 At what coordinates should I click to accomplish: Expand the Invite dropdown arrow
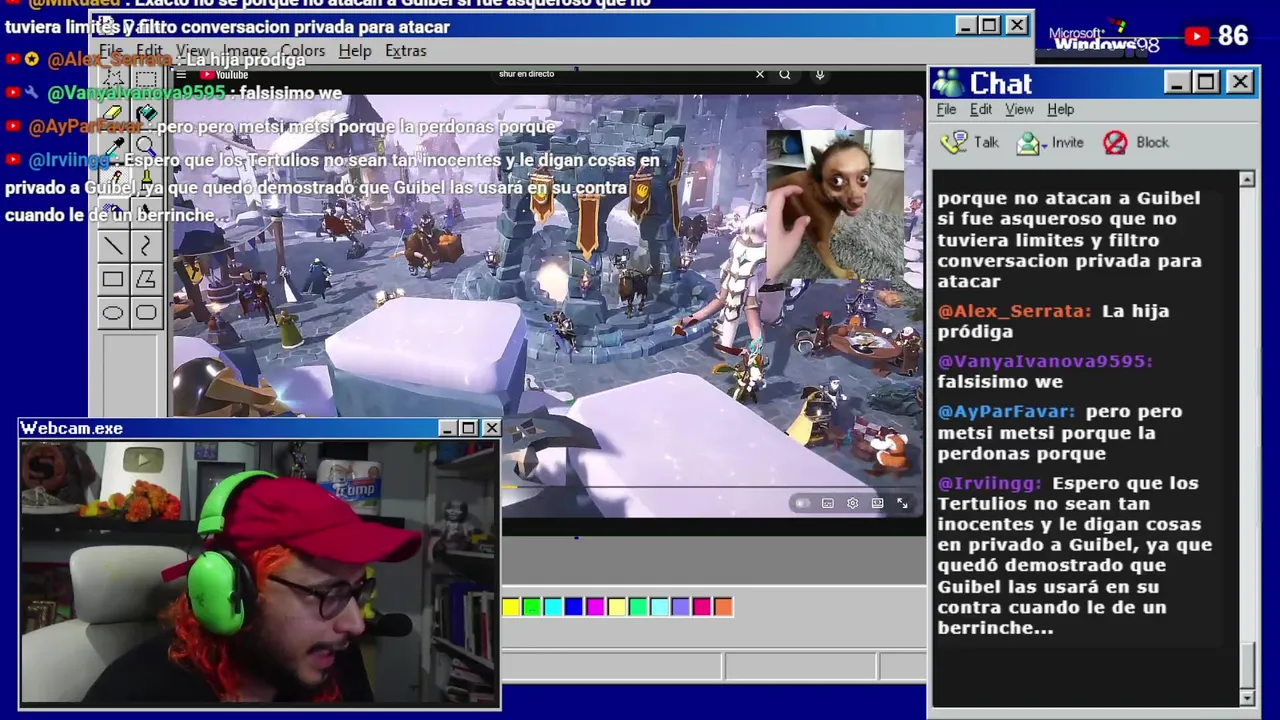(x=1044, y=144)
